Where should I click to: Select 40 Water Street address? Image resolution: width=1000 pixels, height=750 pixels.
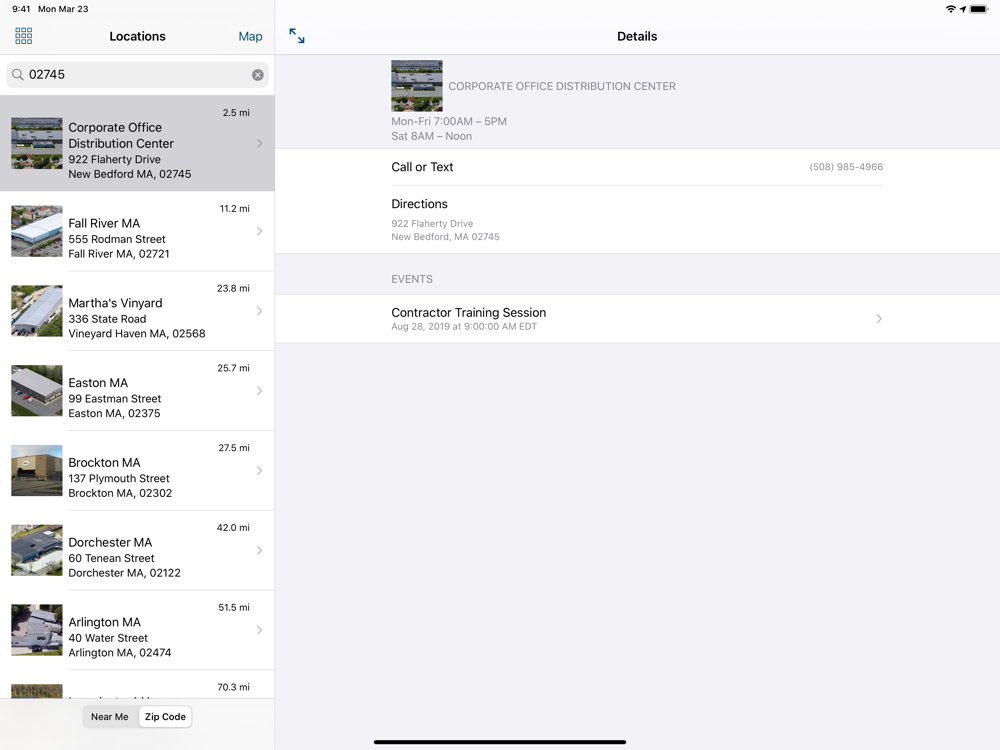pos(108,638)
